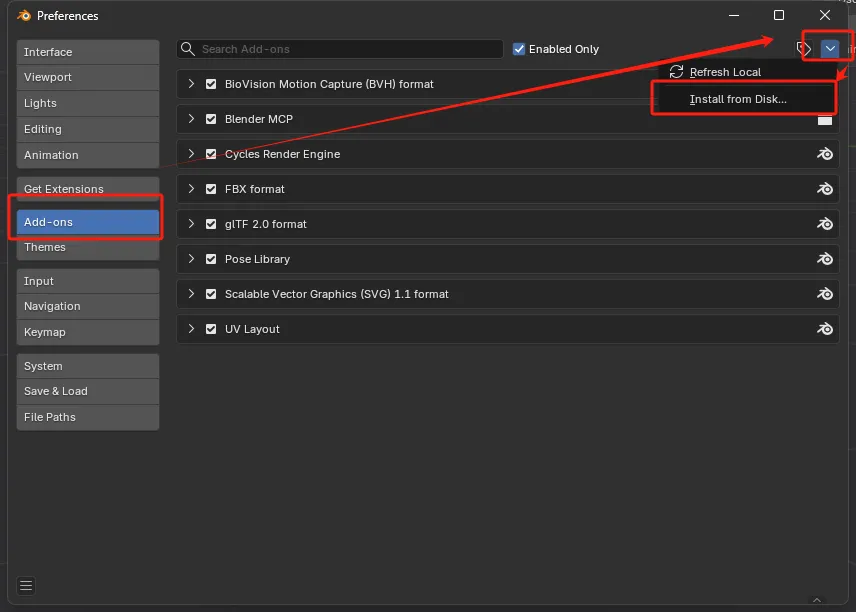
Task: Uncheck the UV Layout add-on
Action: tap(211, 329)
